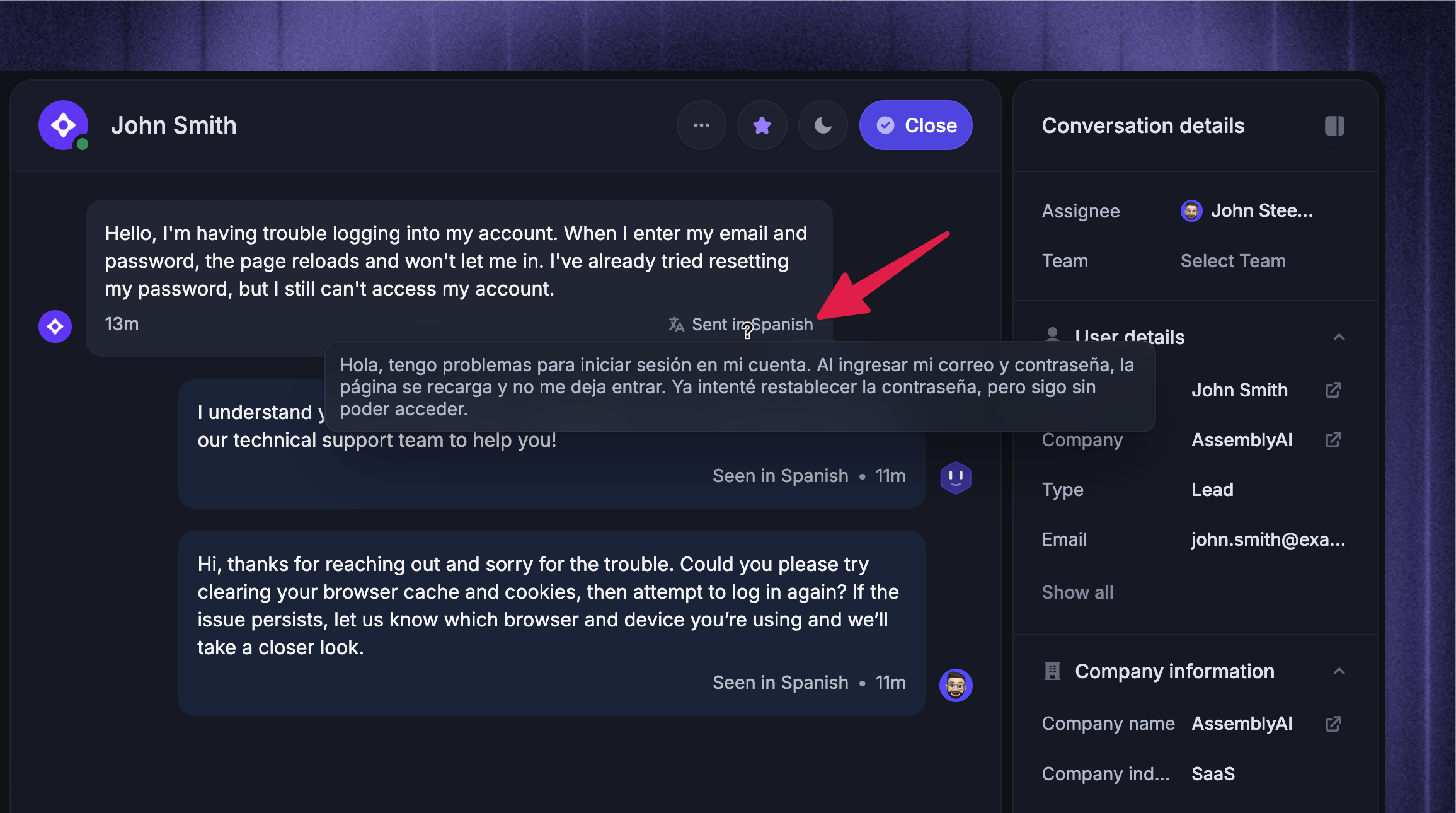Collapse the Company information section chevron
This screenshot has width=1456, height=813.
click(1339, 672)
